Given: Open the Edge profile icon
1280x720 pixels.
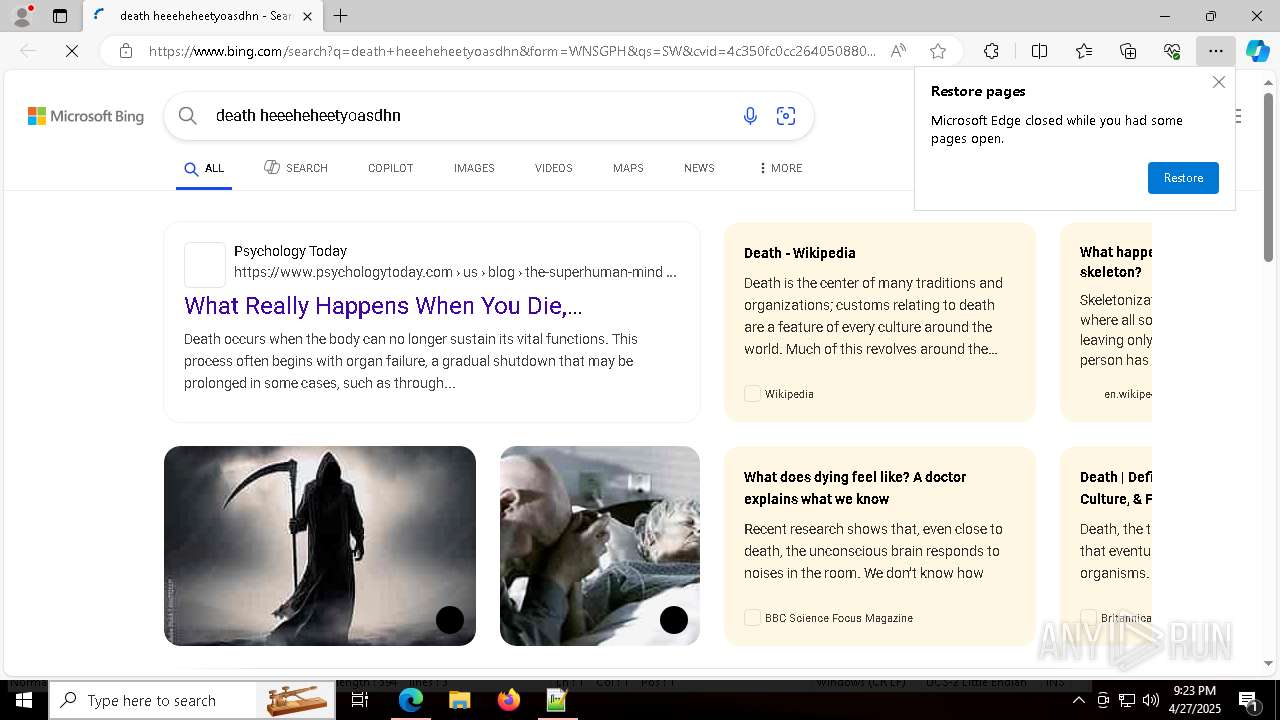Looking at the screenshot, I should click(21, 16).
